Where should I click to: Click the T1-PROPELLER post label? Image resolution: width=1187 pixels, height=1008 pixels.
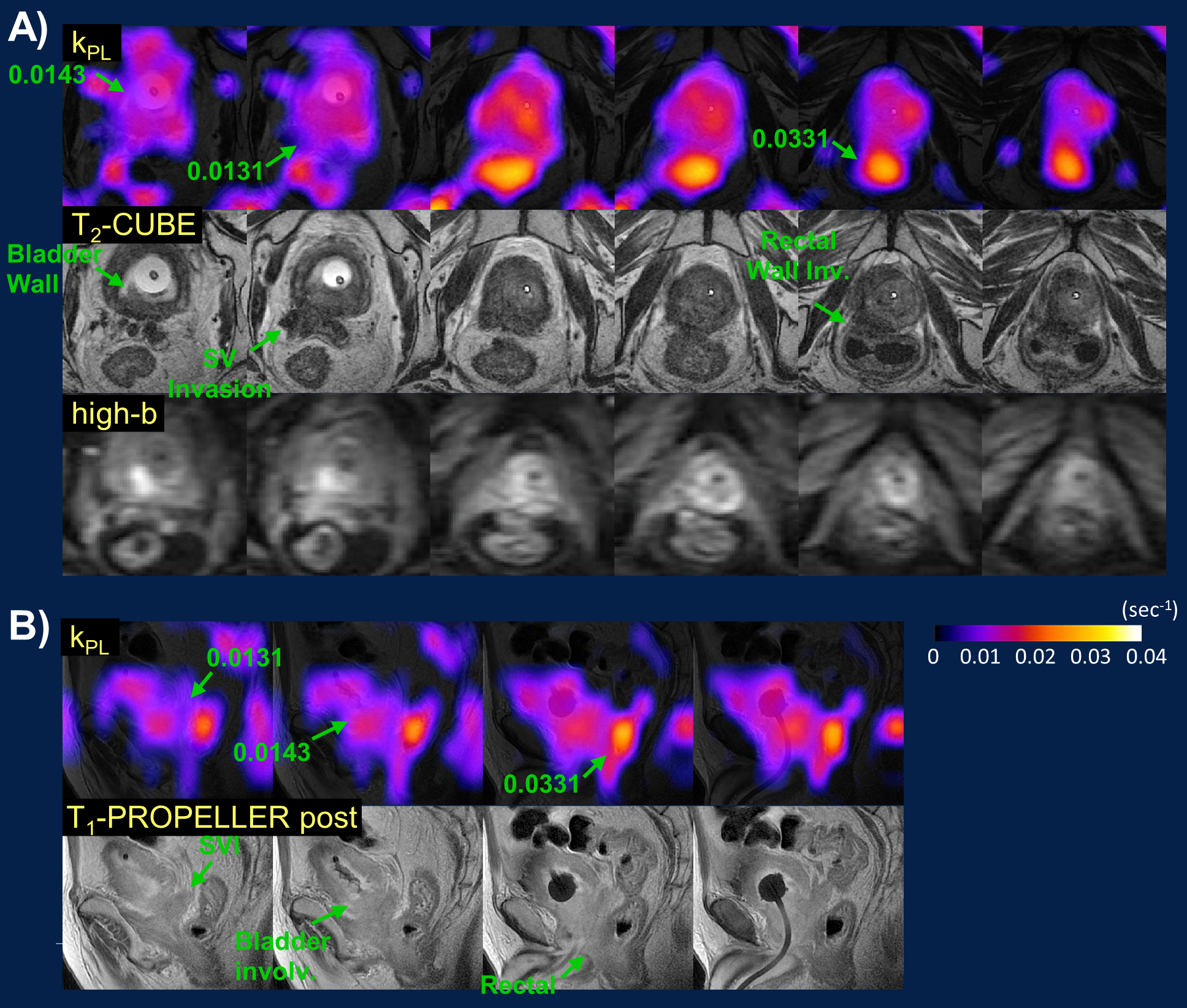coord(212,818)
